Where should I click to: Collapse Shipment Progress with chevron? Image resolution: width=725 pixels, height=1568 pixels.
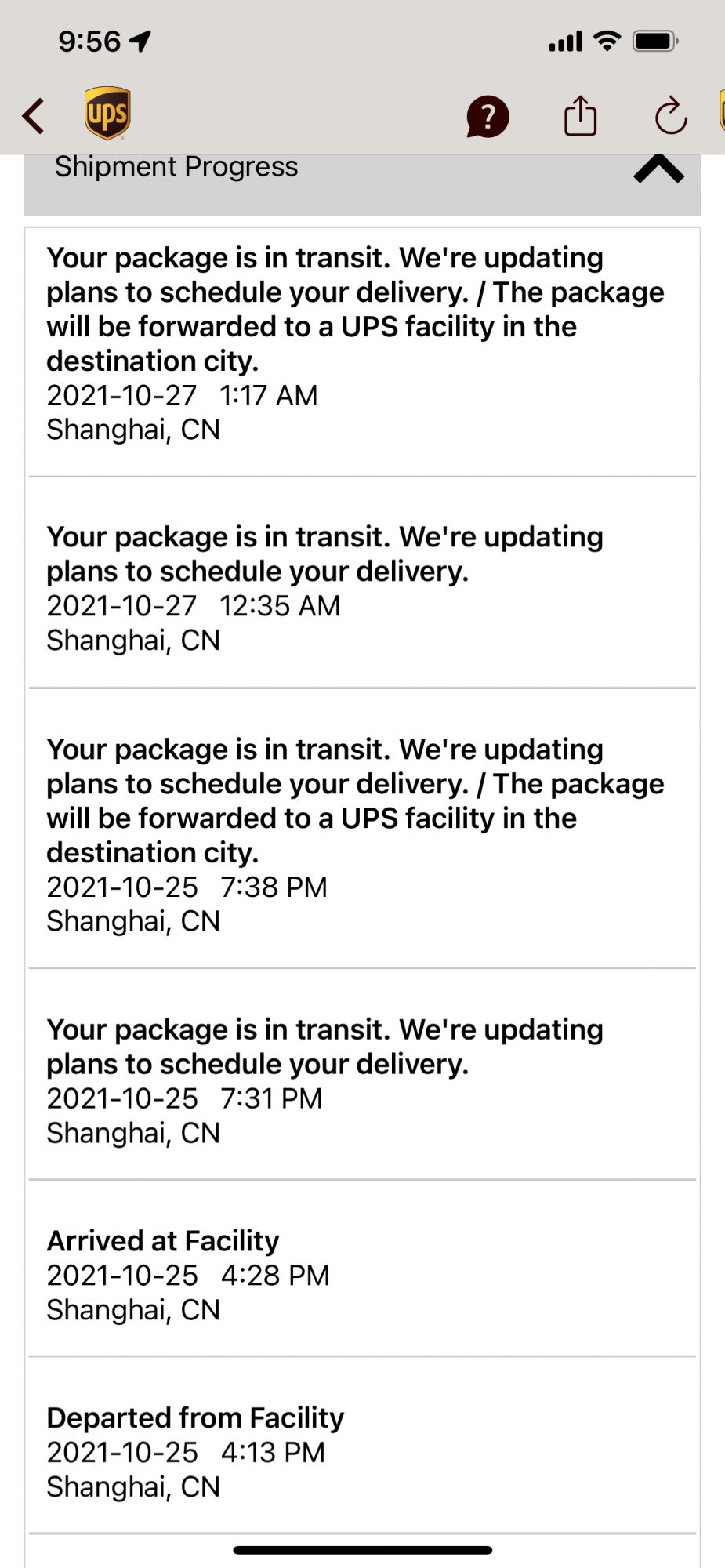(x=658, y=169)
